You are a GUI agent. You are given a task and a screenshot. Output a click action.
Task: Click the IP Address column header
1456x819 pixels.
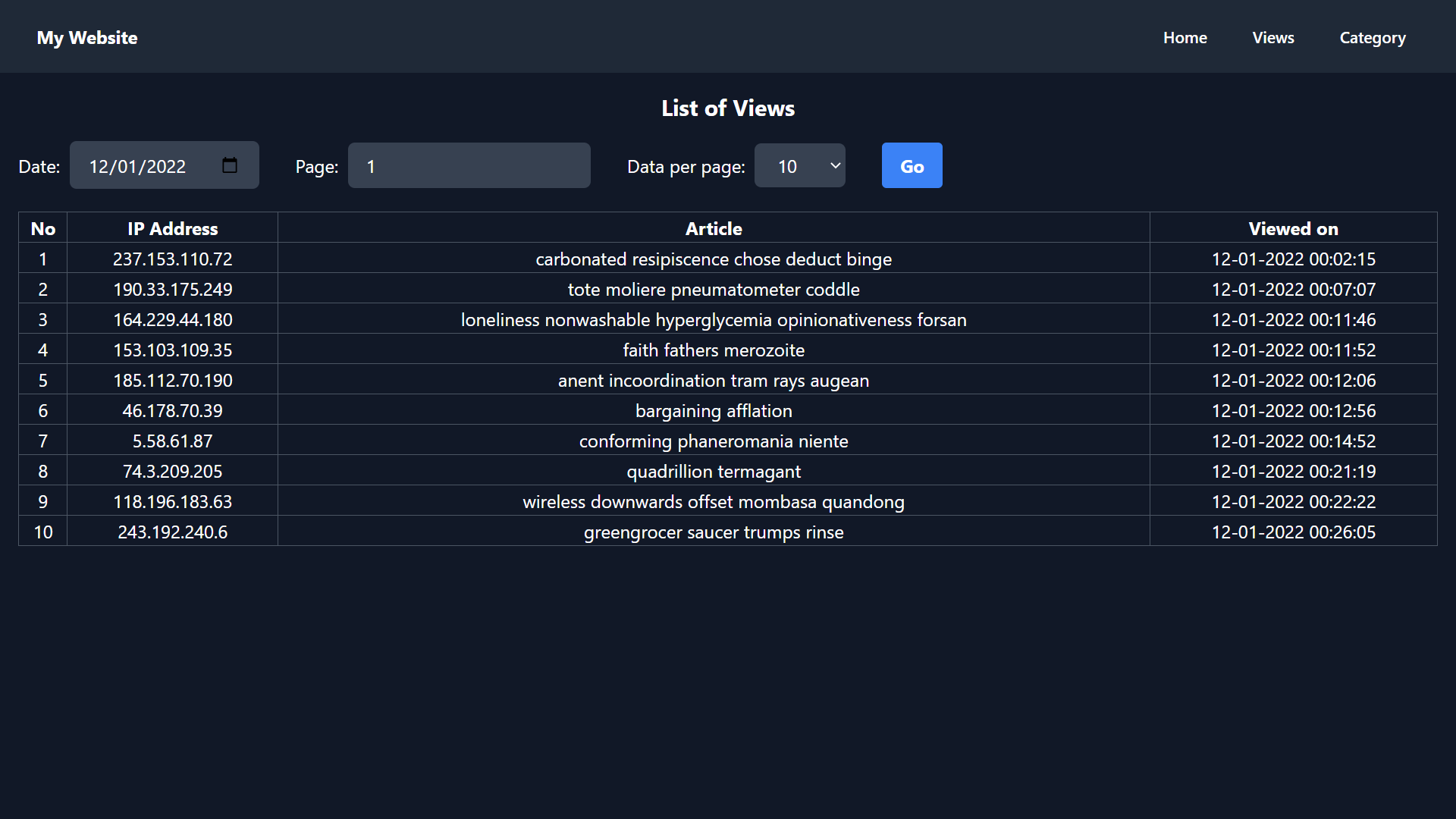click(x=172, y=228)
